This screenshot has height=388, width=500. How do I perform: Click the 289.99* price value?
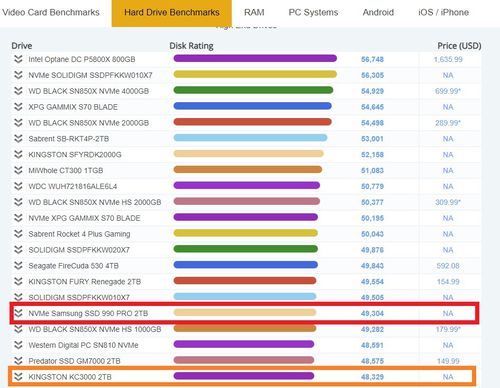pyautogui.click(x=448, y=123)
